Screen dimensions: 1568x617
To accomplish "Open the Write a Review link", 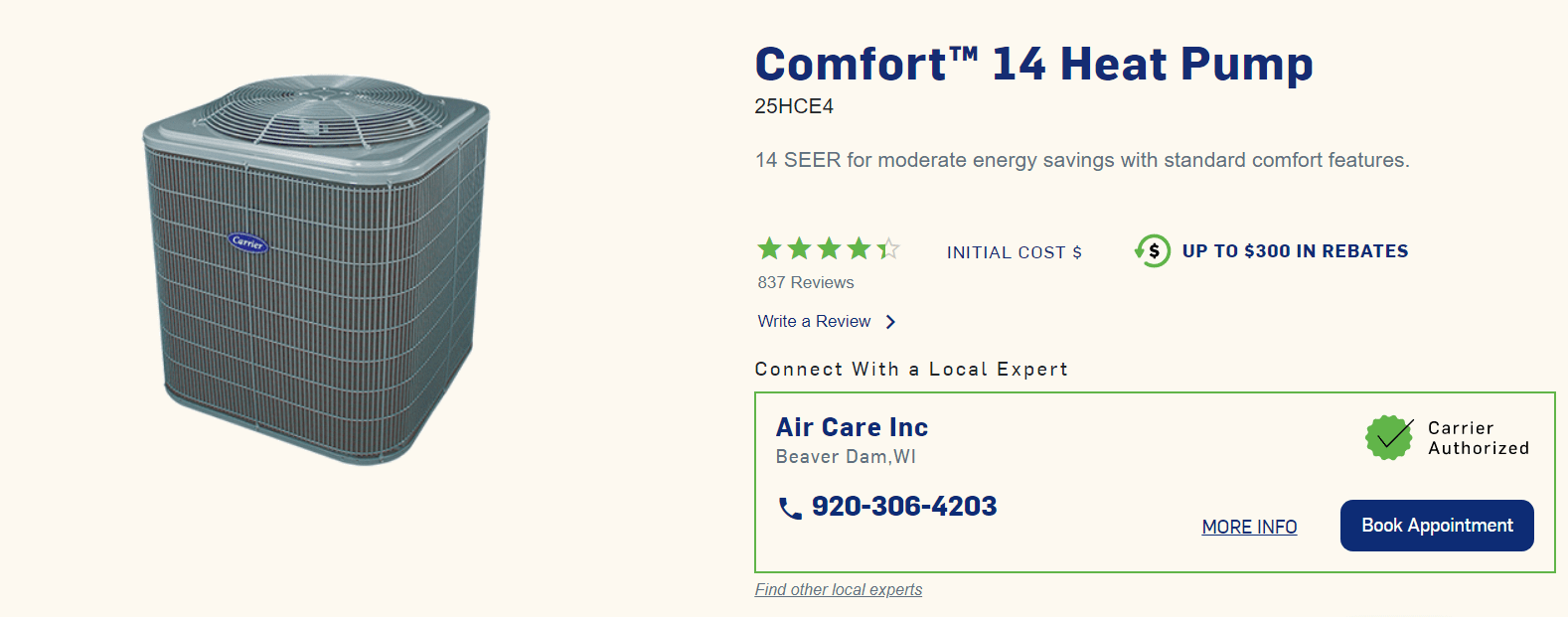I will coord(814,322).
